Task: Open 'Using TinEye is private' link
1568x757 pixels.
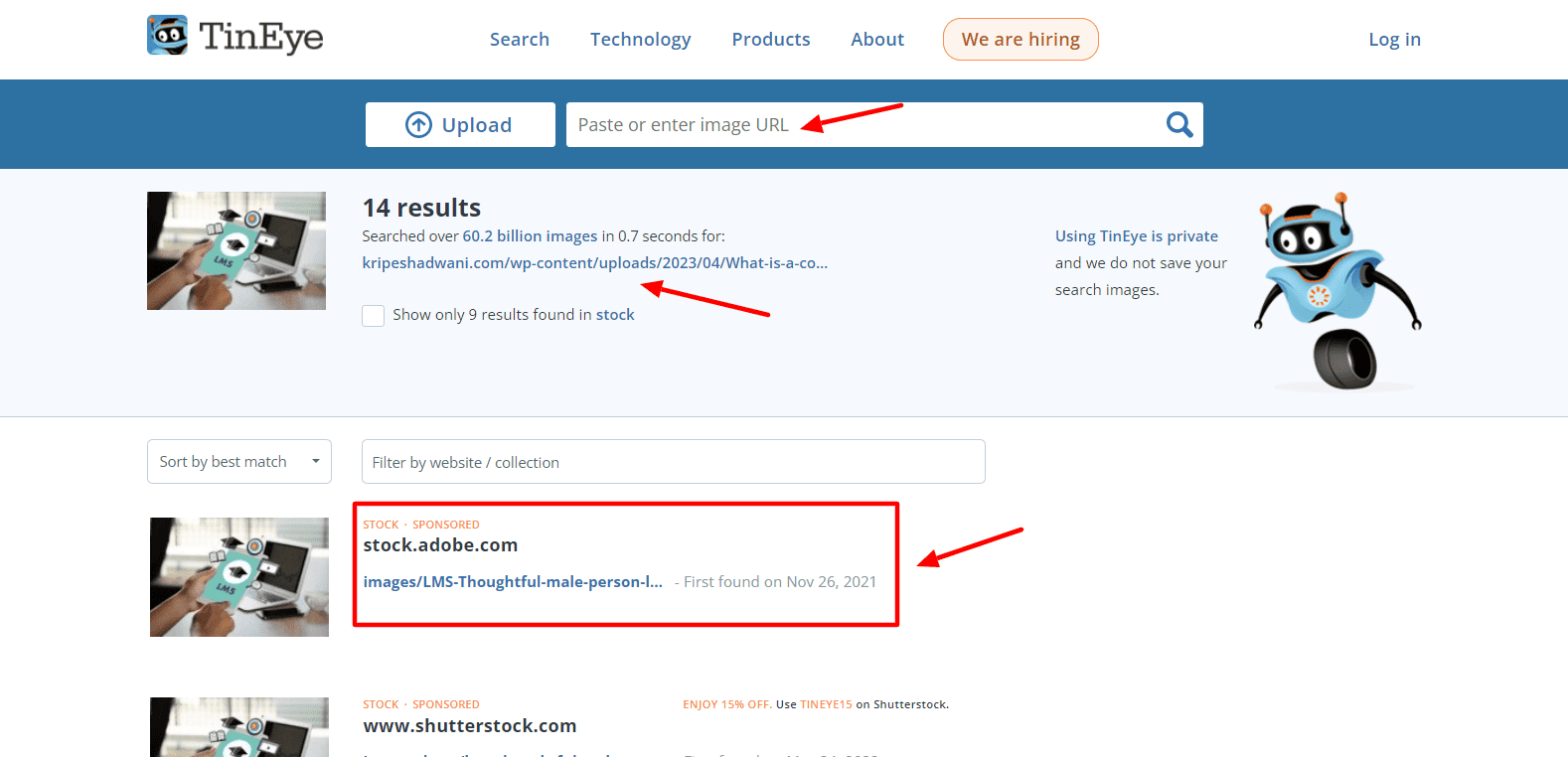Action: (x=1137, y=236)
